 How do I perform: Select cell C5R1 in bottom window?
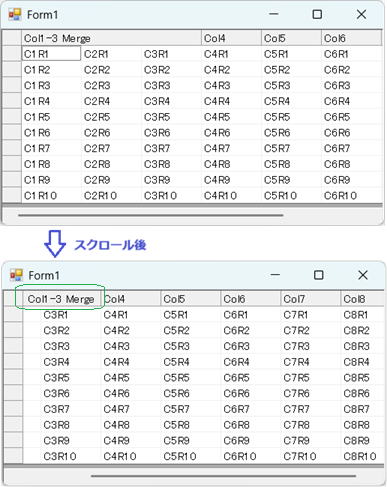click(191, 314)
